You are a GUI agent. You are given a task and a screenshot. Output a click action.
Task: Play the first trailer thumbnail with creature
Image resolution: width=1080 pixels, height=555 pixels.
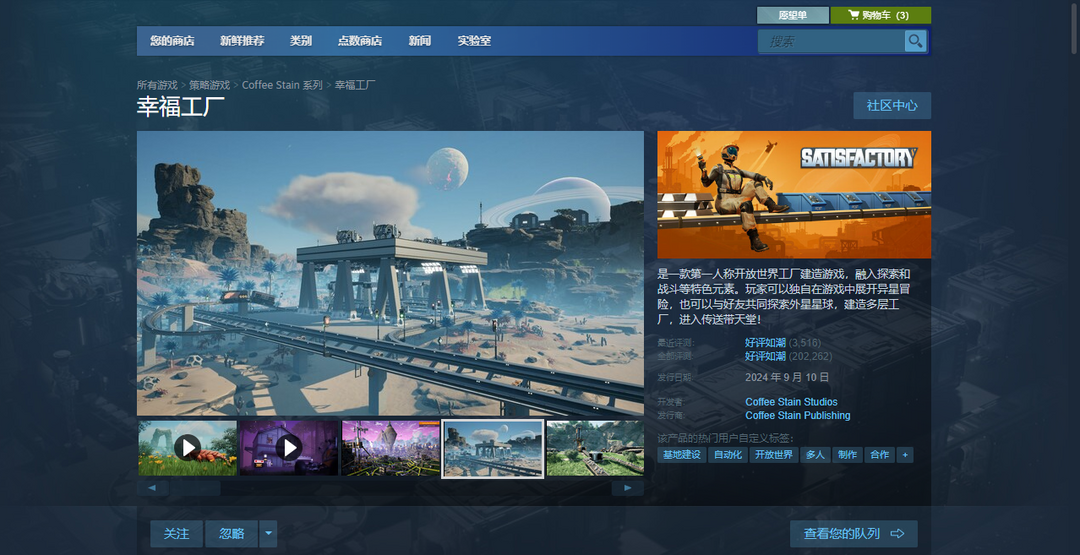[187, 448]
